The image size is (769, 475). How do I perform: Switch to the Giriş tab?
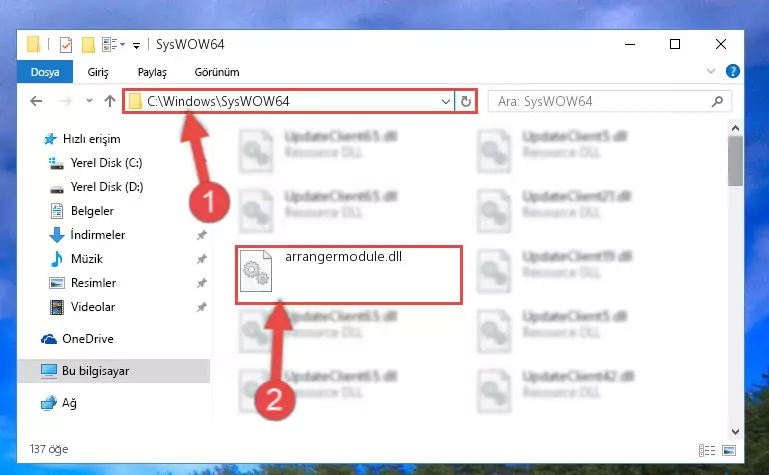click(98, 72)
